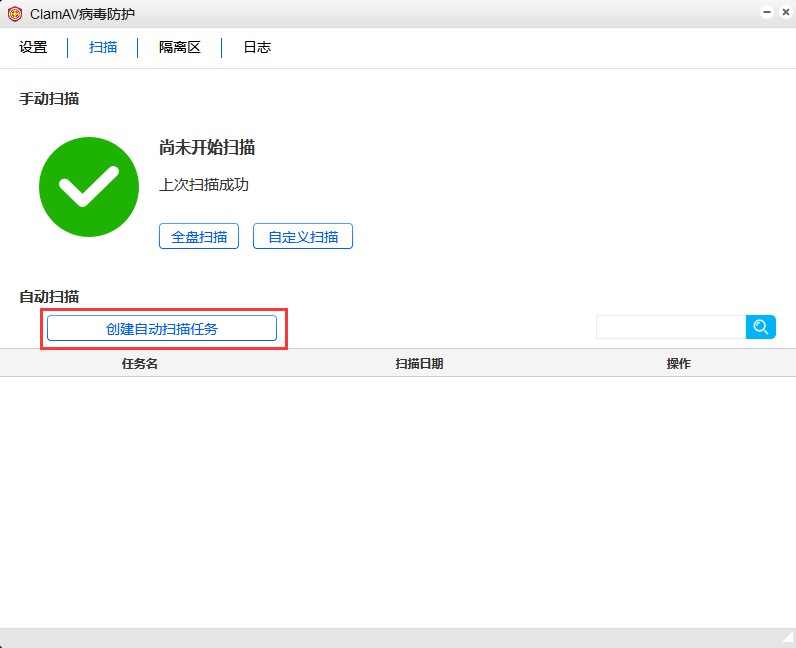Go to the 隔离区 tab
Image resolution: width=796 pixels, height=648 pixels.
(x=180, y=47)
